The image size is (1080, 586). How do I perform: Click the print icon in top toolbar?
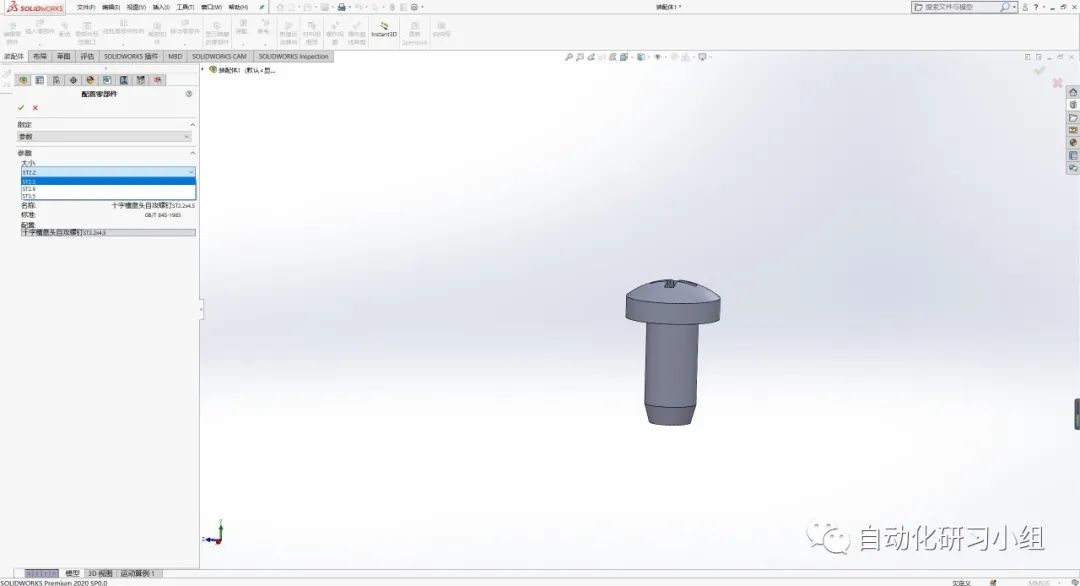pos(342,7)
